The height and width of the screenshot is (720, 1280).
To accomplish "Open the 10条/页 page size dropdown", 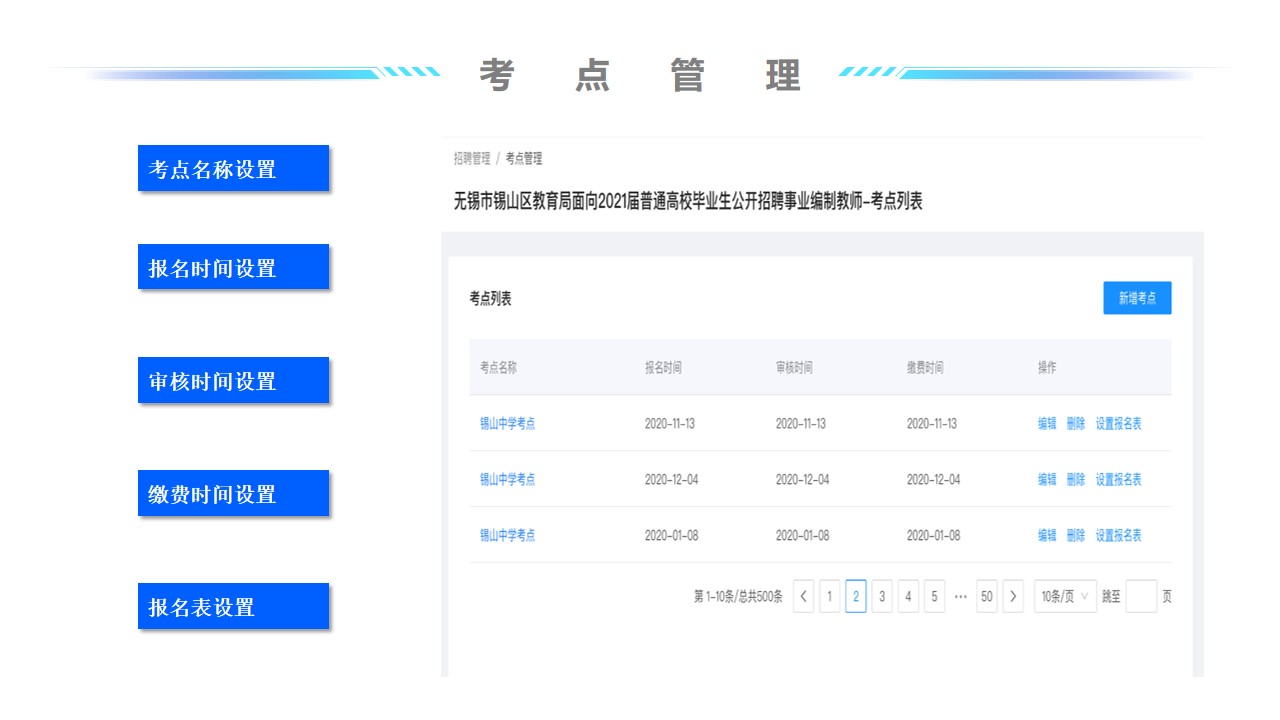I will click(x=1065, y=596).
